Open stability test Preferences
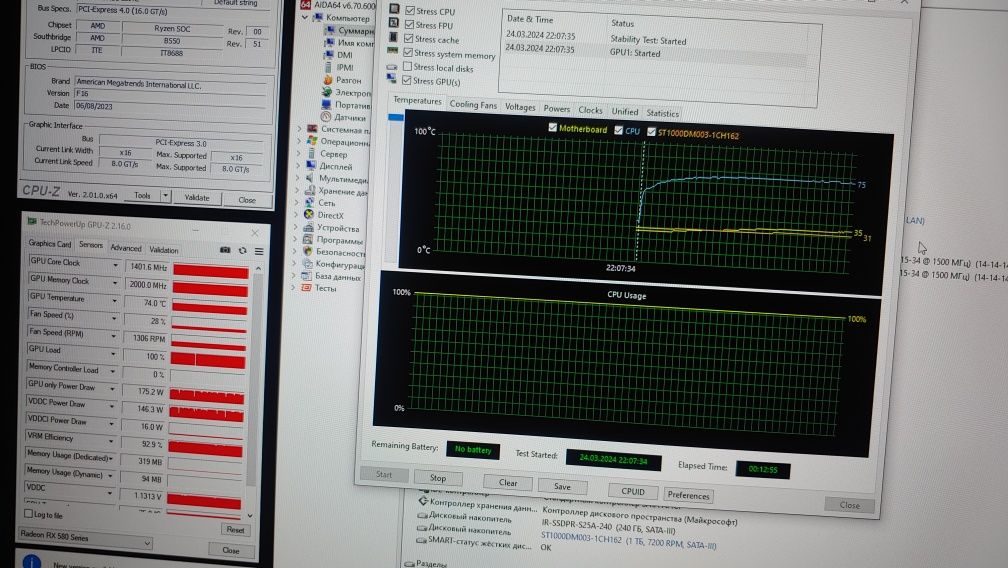Image resolution: width=1008 pixels, height=568 pixels. [x=688, y=495]
